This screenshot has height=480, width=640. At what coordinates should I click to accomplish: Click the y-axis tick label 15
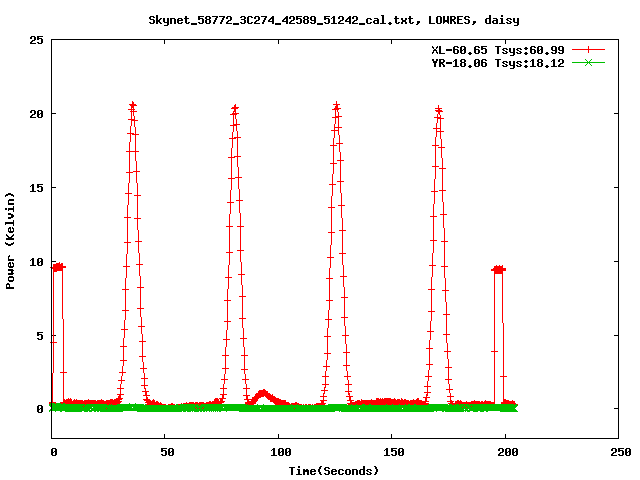click(36, 188)
